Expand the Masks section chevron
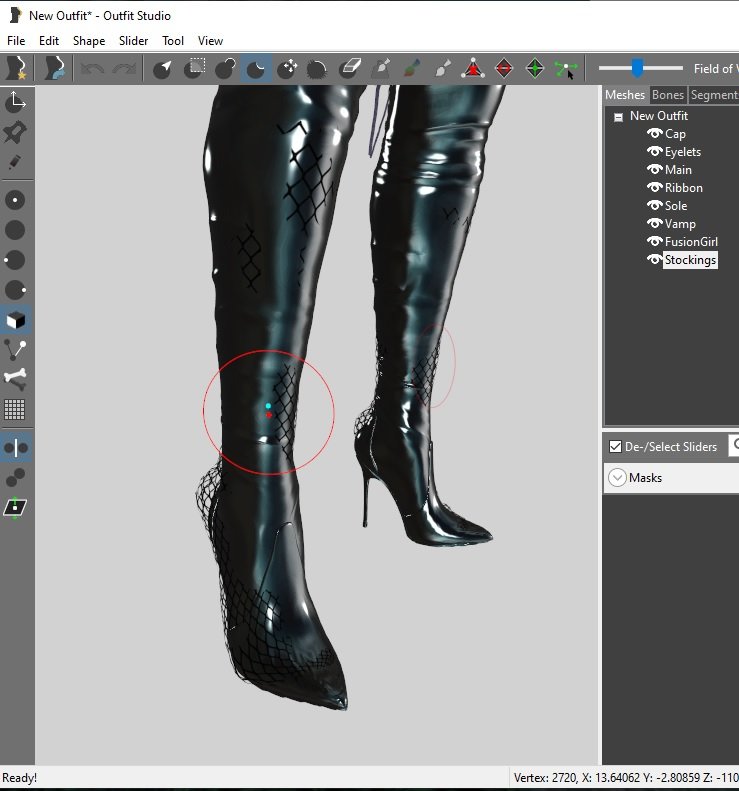The height and width of the screenshot is (791, 739). click(617, 478)
